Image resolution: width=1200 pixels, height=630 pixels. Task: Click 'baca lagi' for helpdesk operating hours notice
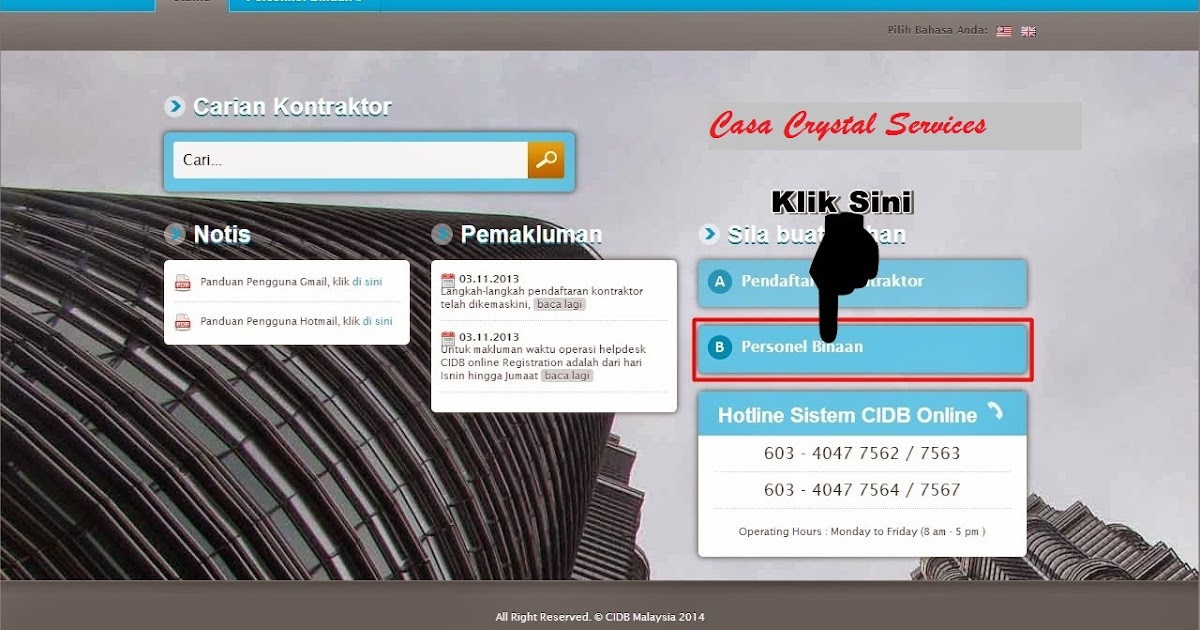(x=567, y=376)
